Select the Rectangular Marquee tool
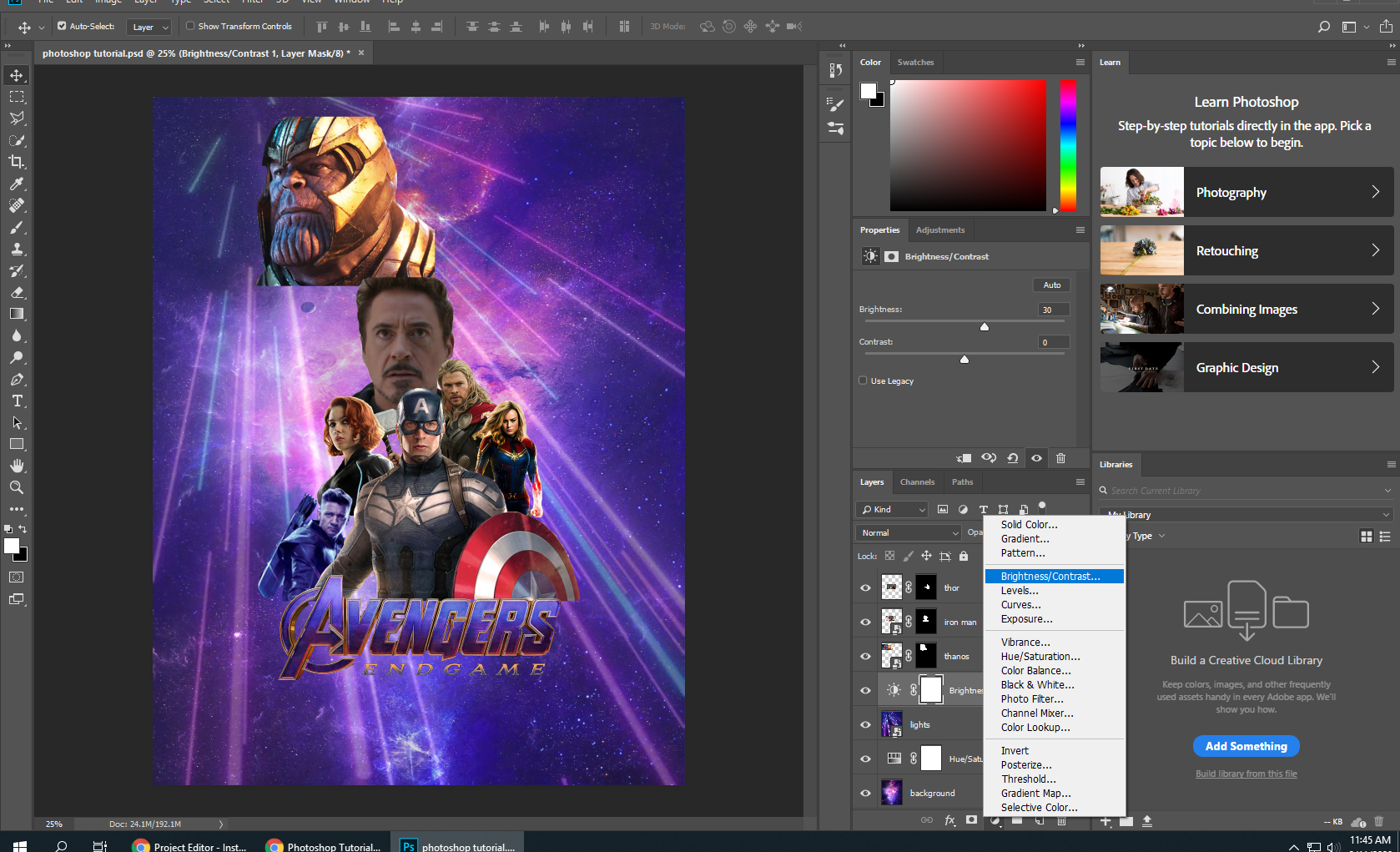 click(17, 97)
